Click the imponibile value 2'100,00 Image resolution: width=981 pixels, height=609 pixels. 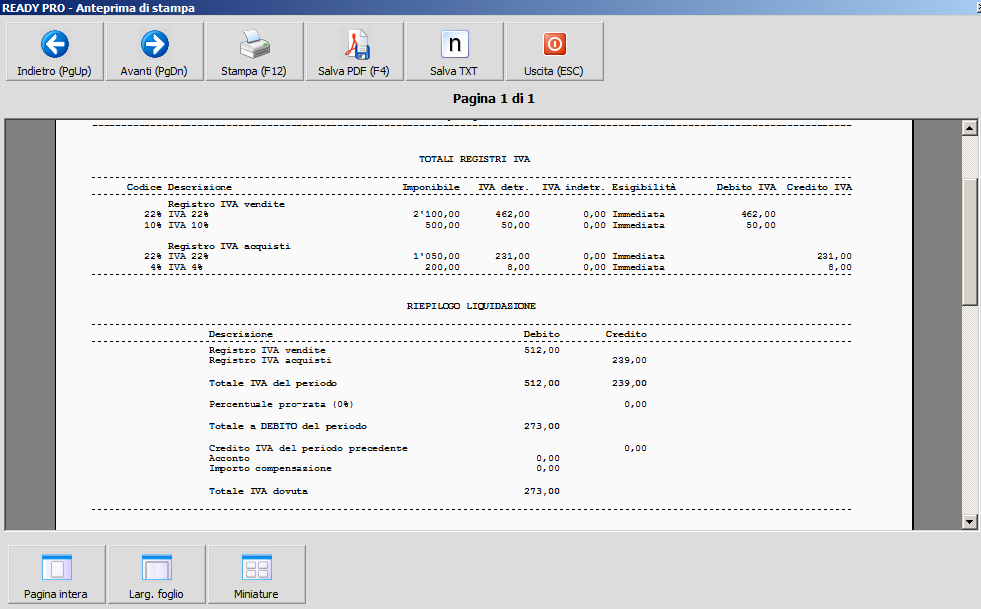[x=436, y=214]
